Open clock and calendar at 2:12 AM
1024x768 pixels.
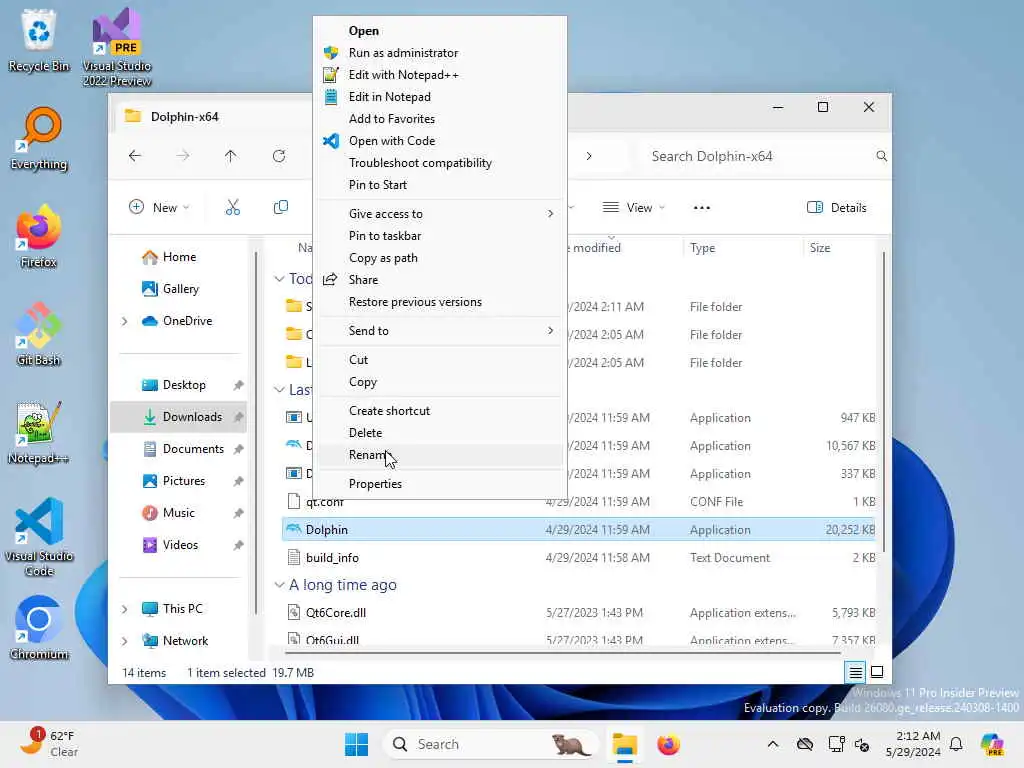912,744
